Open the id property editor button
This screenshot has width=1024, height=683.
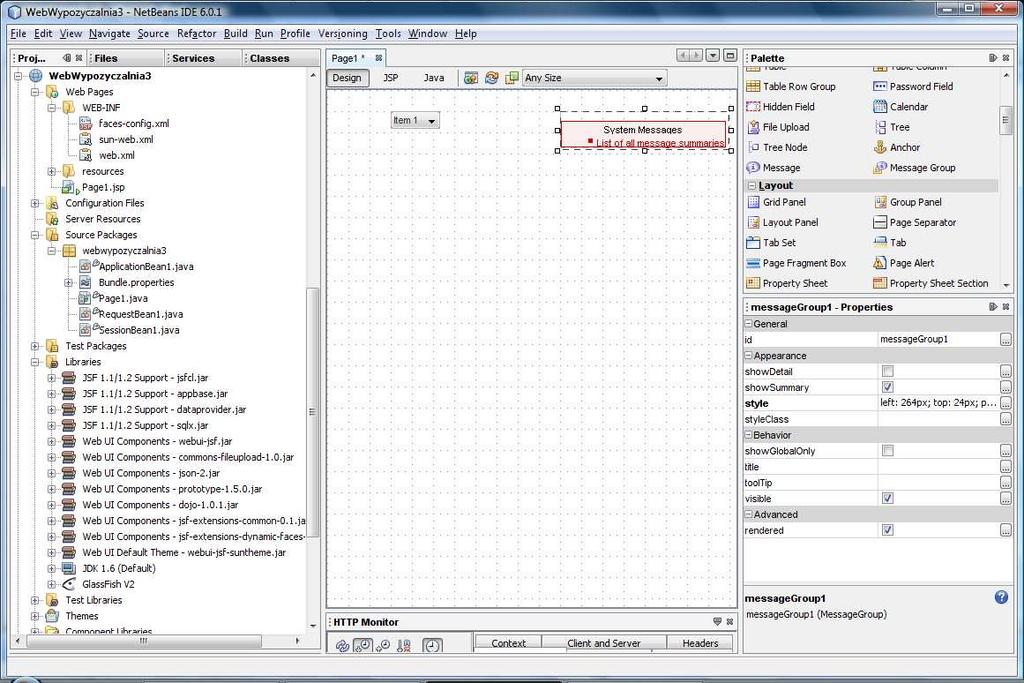point(1006,339)
